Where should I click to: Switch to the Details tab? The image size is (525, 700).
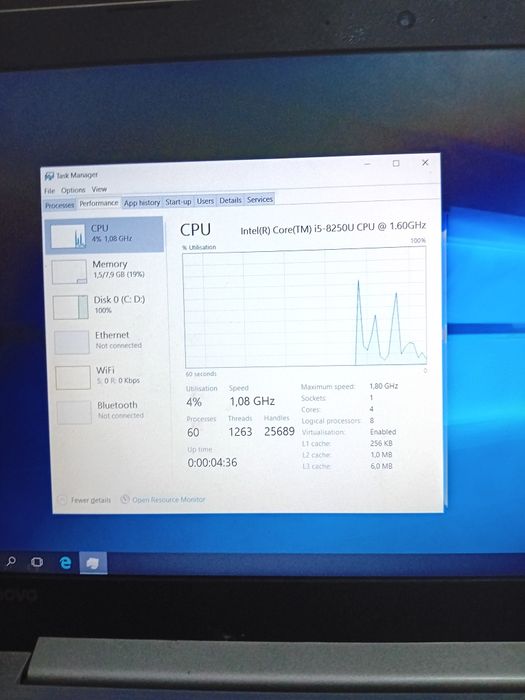[x=230, y=200]
